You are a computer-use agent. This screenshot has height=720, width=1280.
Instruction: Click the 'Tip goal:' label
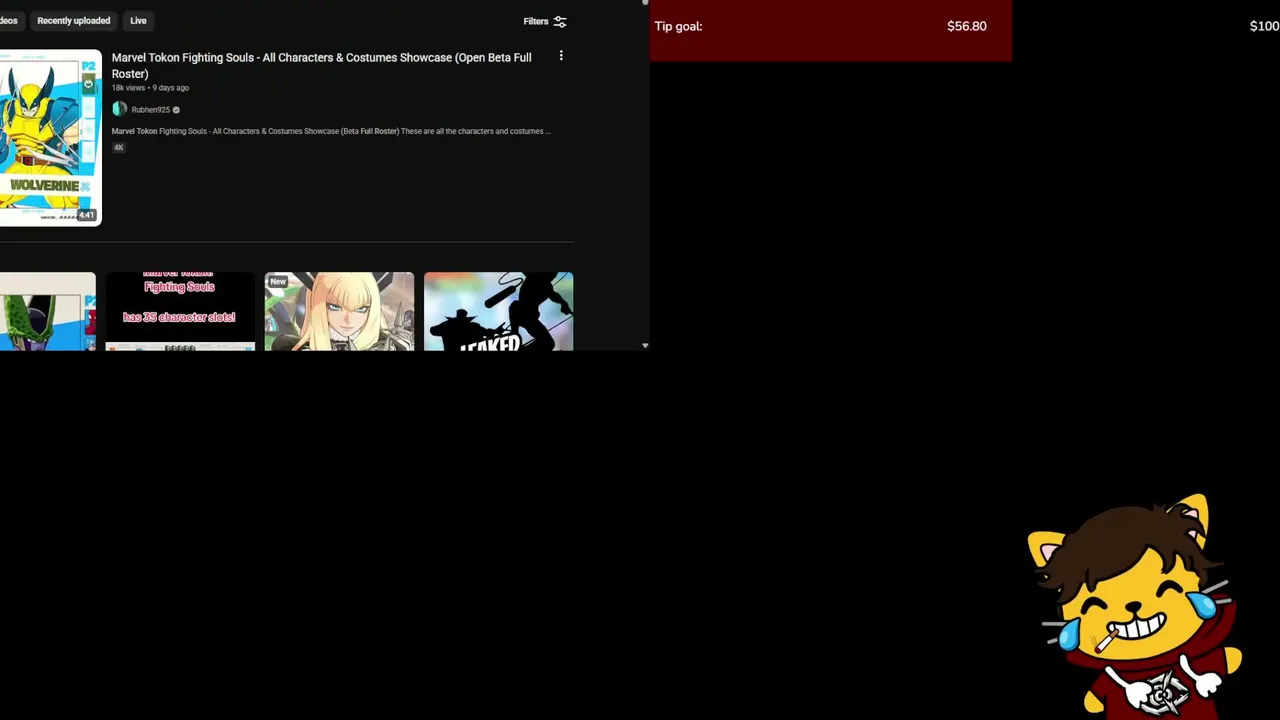pos(678,26)
